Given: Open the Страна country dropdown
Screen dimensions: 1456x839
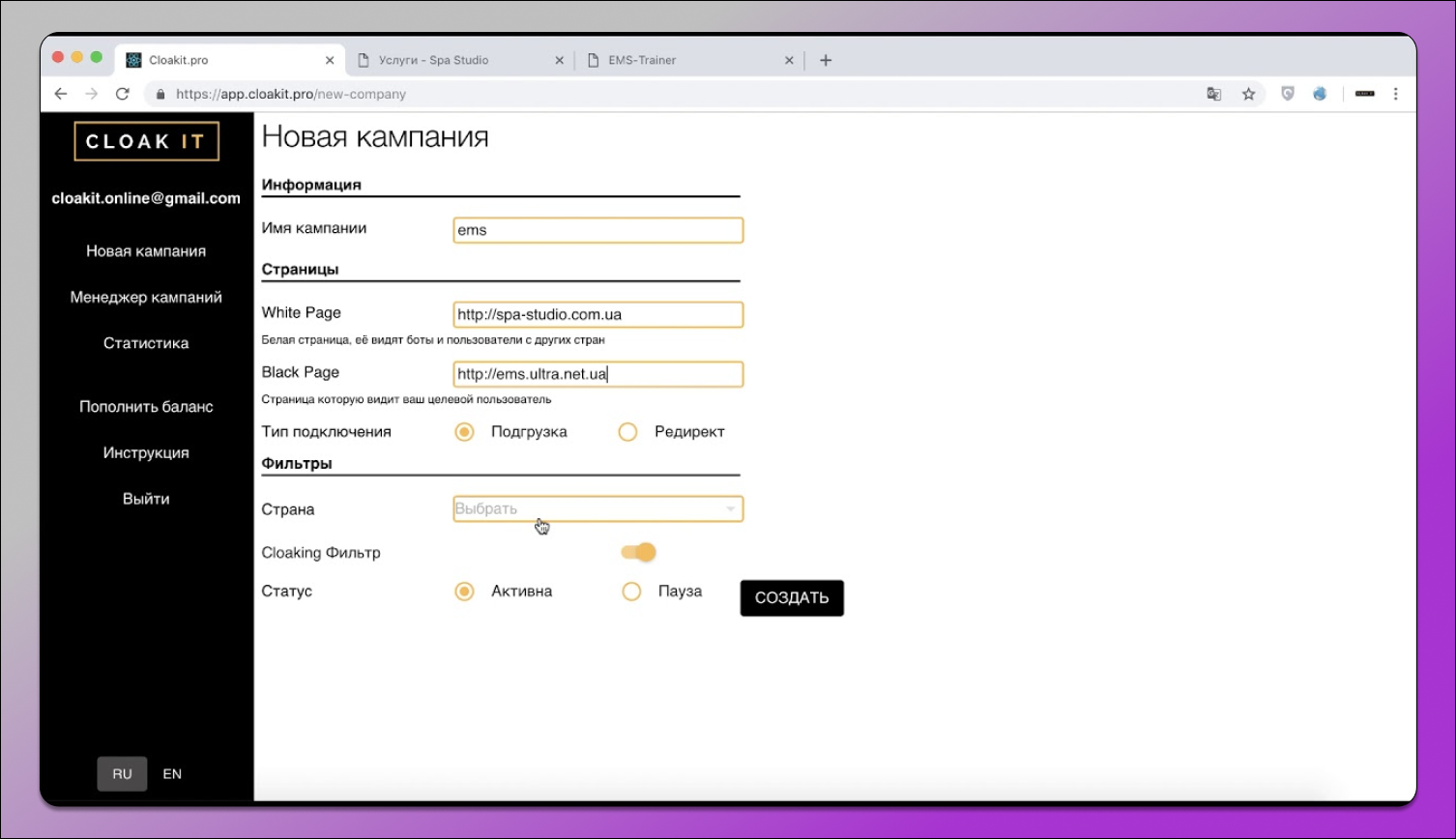Looking at the screenshot, I should point(597,509).
